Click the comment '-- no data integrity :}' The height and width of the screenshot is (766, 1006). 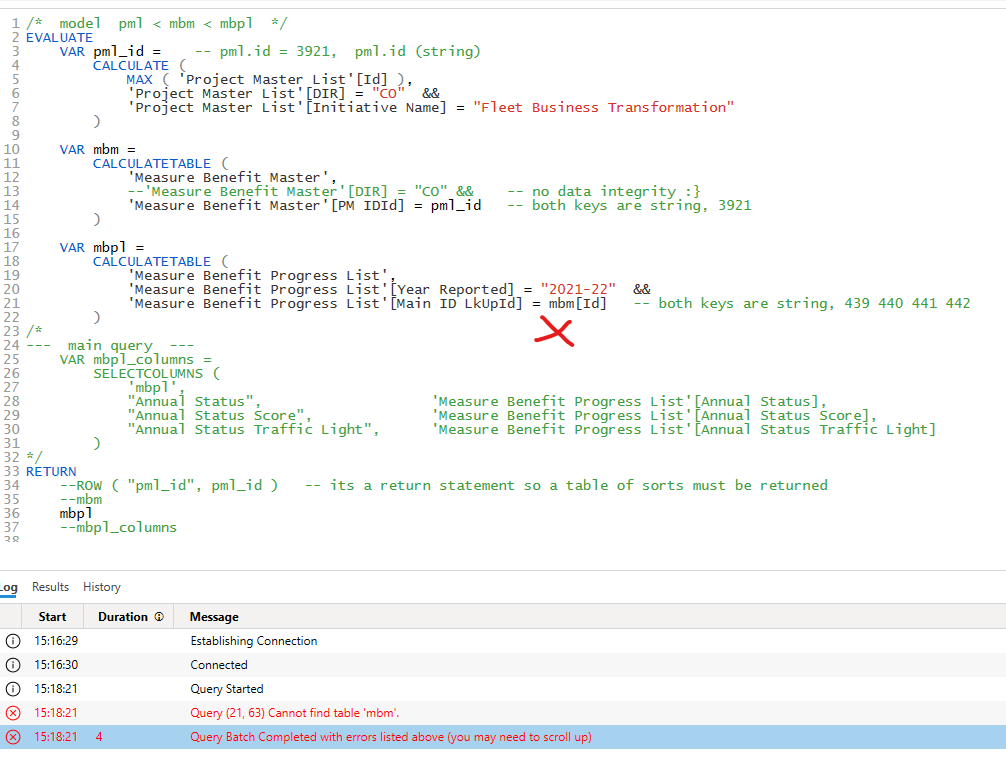click(x=604, y=191)
